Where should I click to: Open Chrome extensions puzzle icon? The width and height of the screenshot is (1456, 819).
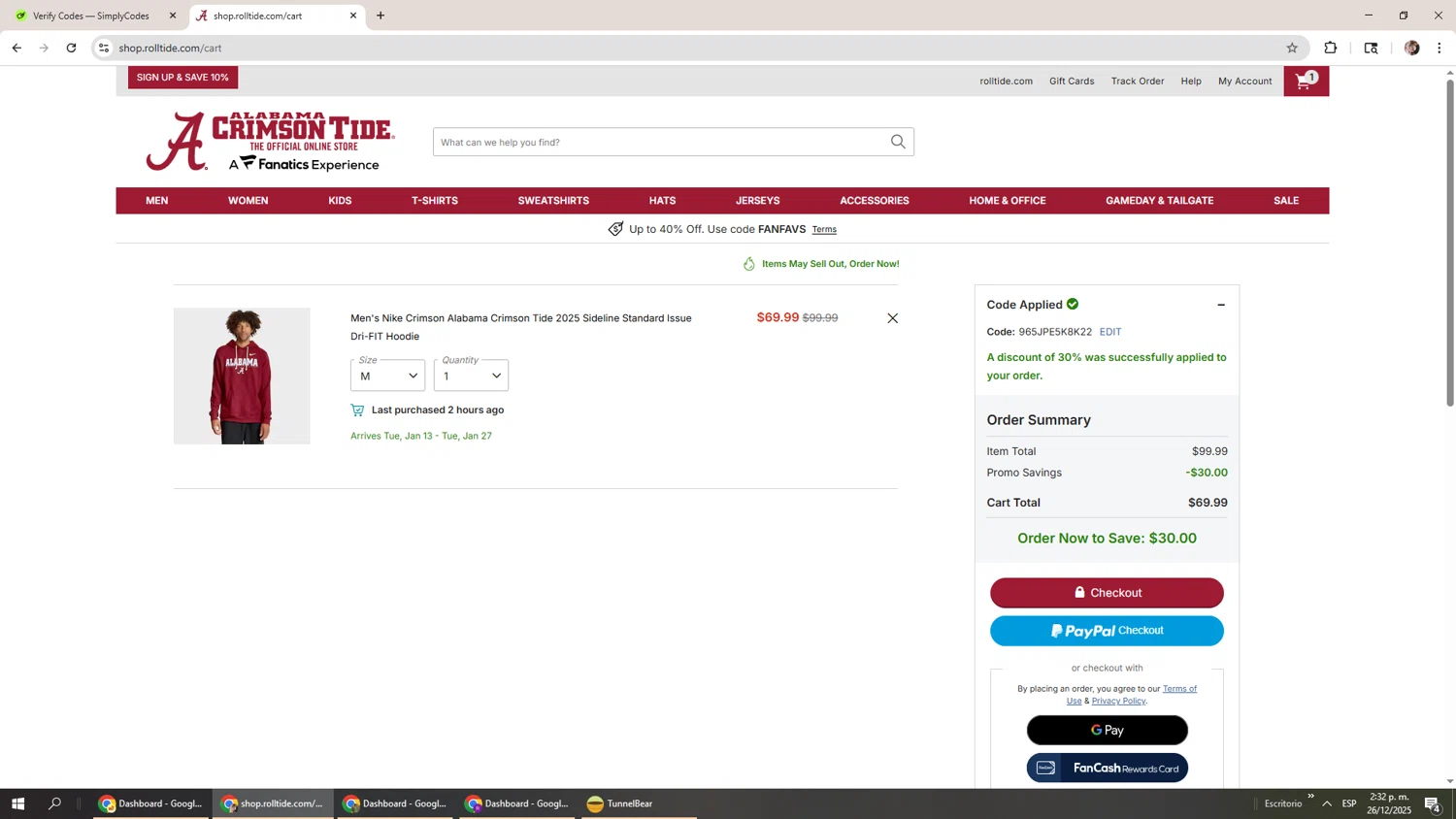pos(1331,48)
